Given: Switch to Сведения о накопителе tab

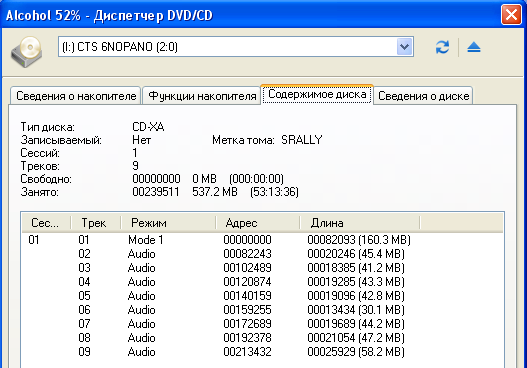Looking at the screenshot, I should 76,96.
